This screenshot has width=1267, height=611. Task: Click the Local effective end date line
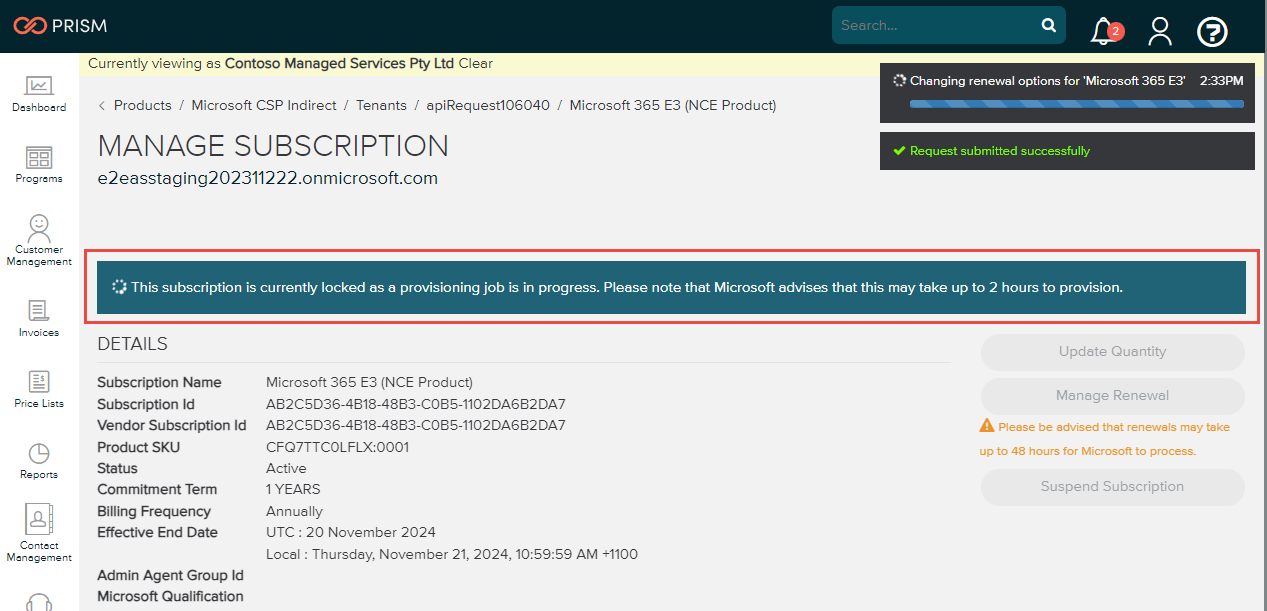(452, 554)
